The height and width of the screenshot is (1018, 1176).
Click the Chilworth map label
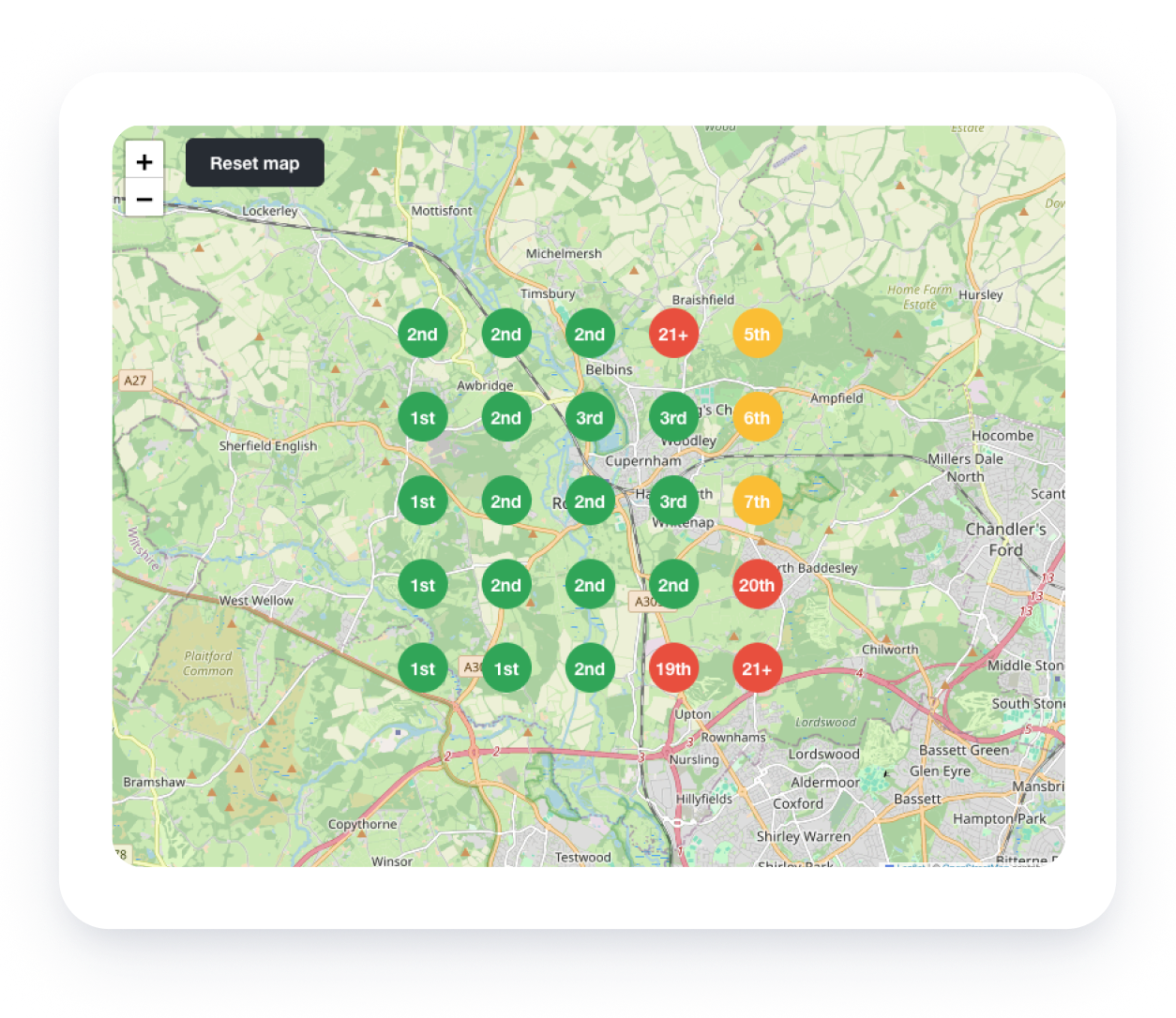[890, 650]
